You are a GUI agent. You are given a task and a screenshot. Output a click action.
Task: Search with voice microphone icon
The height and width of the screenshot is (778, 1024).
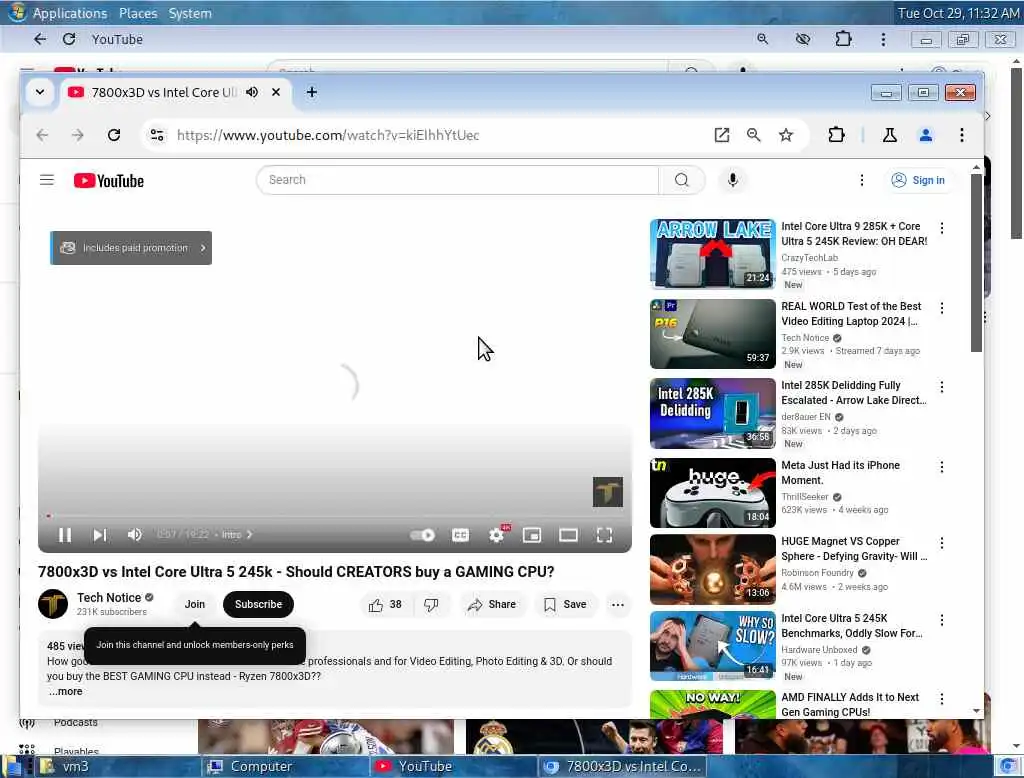tap(733, 180)
